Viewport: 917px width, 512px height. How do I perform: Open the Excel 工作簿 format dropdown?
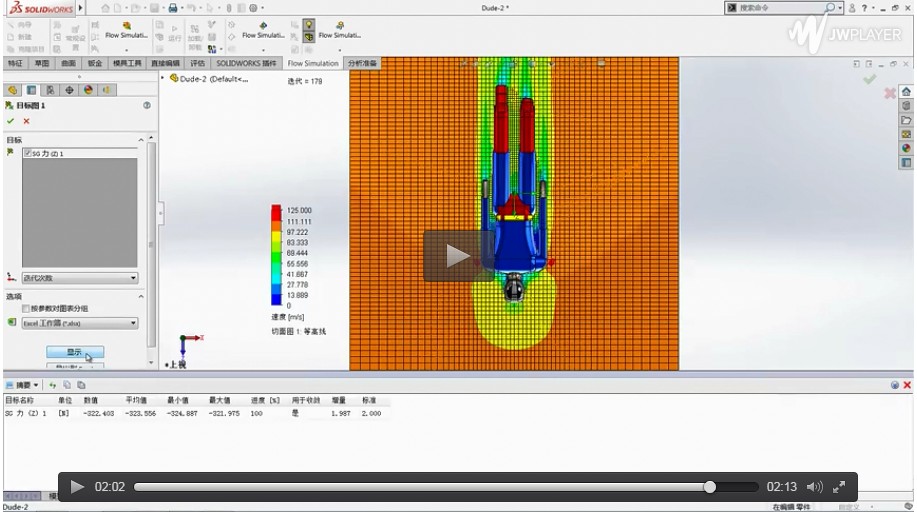(x=80, y=323)
